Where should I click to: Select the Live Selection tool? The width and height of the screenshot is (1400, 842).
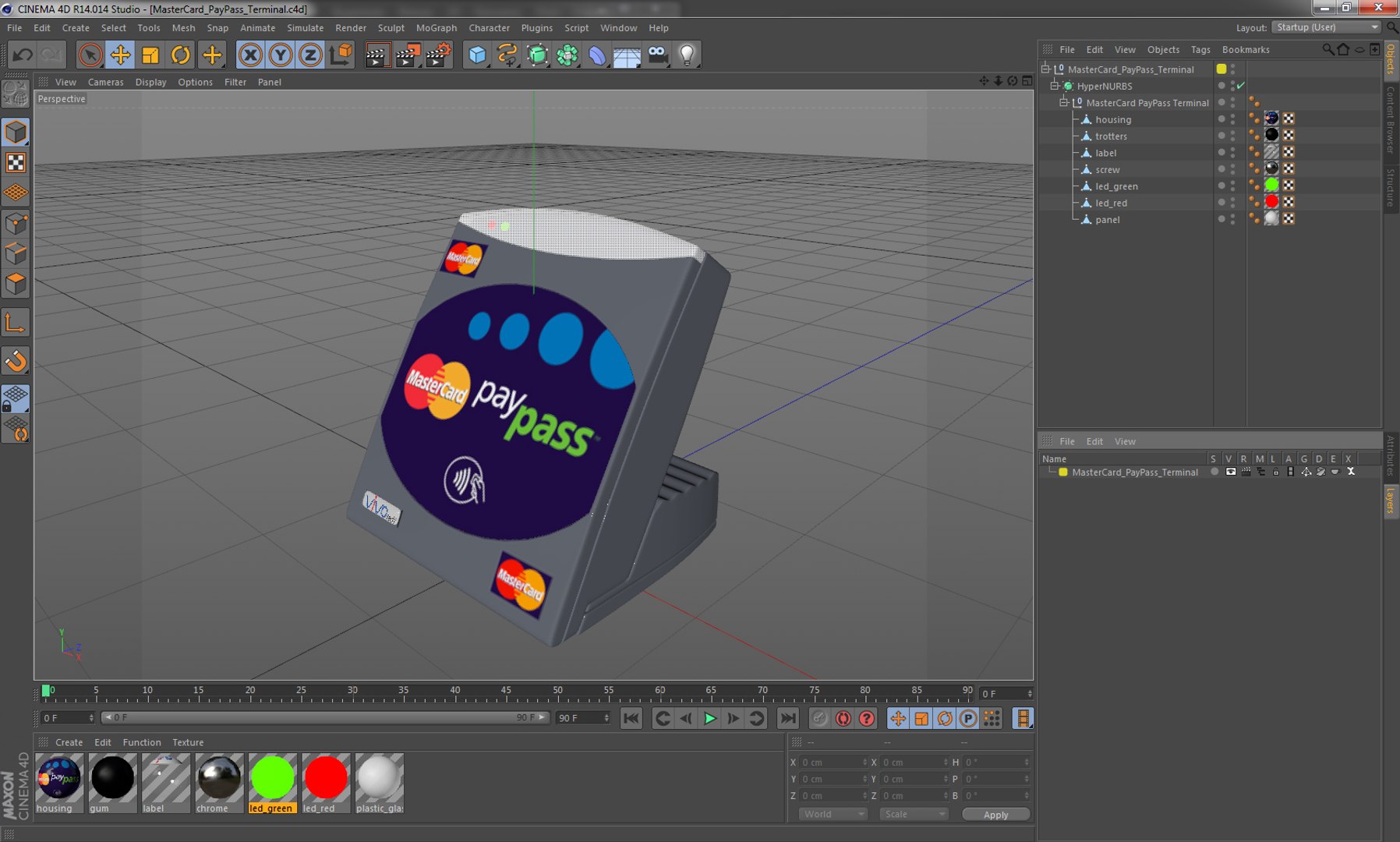(90, 55)
